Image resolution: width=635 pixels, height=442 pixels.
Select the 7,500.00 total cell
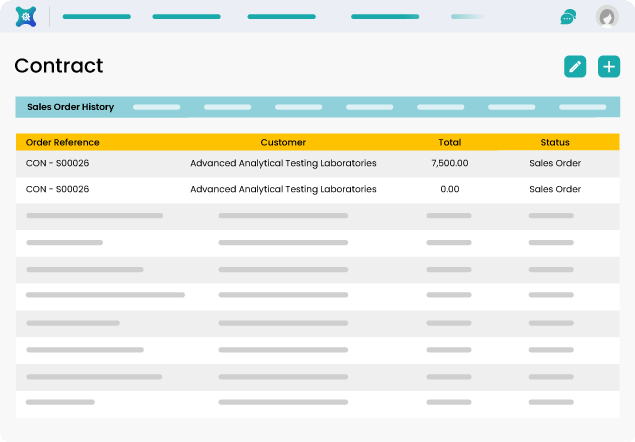450,163
